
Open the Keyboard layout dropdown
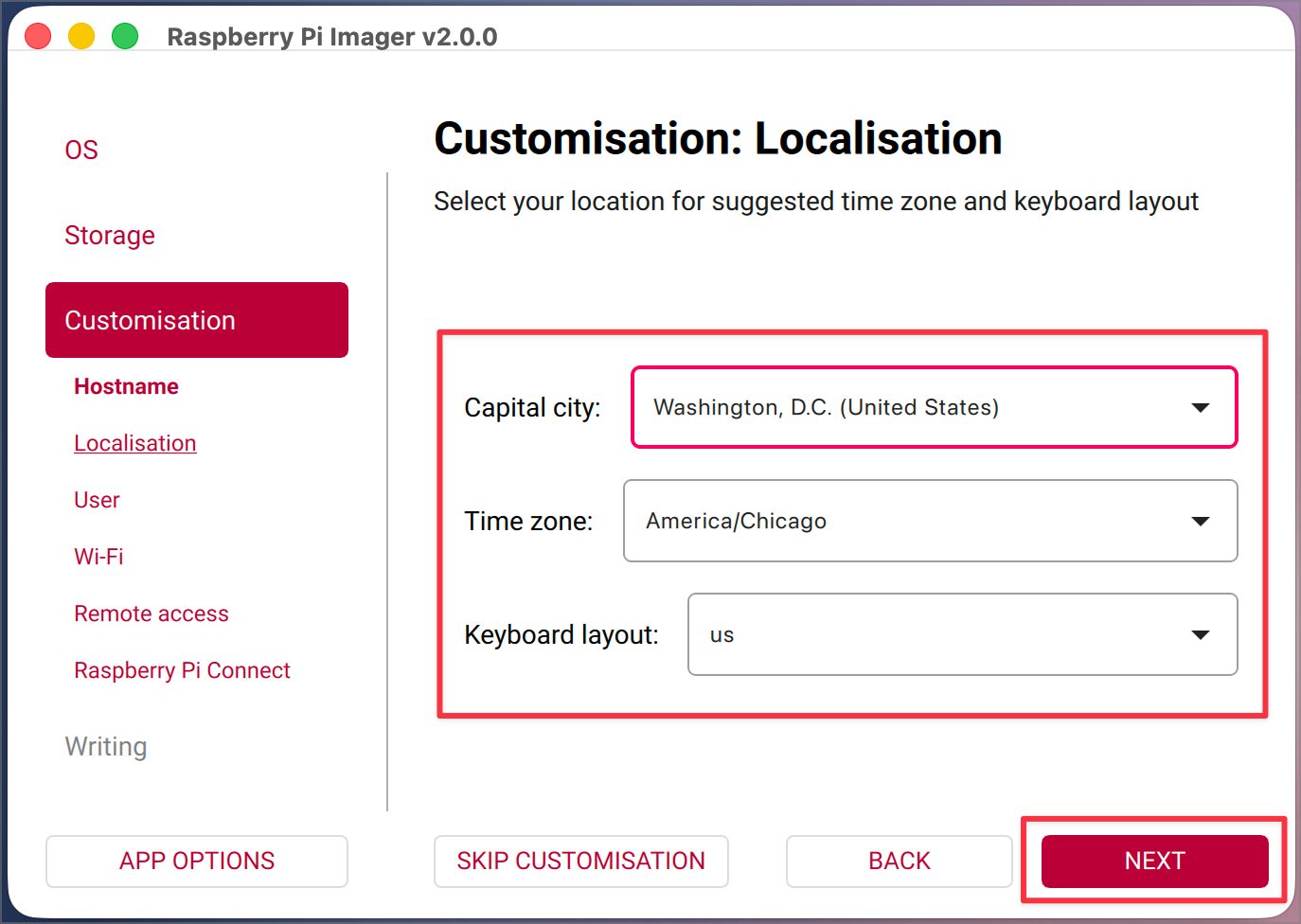click(x=962, y=634)
